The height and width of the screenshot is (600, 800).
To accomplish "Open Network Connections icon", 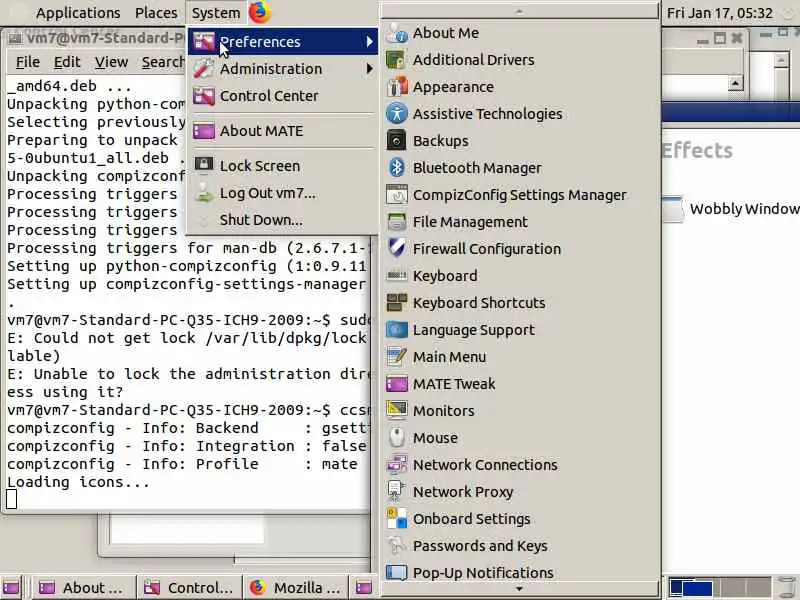I will (x=397, y=464).
